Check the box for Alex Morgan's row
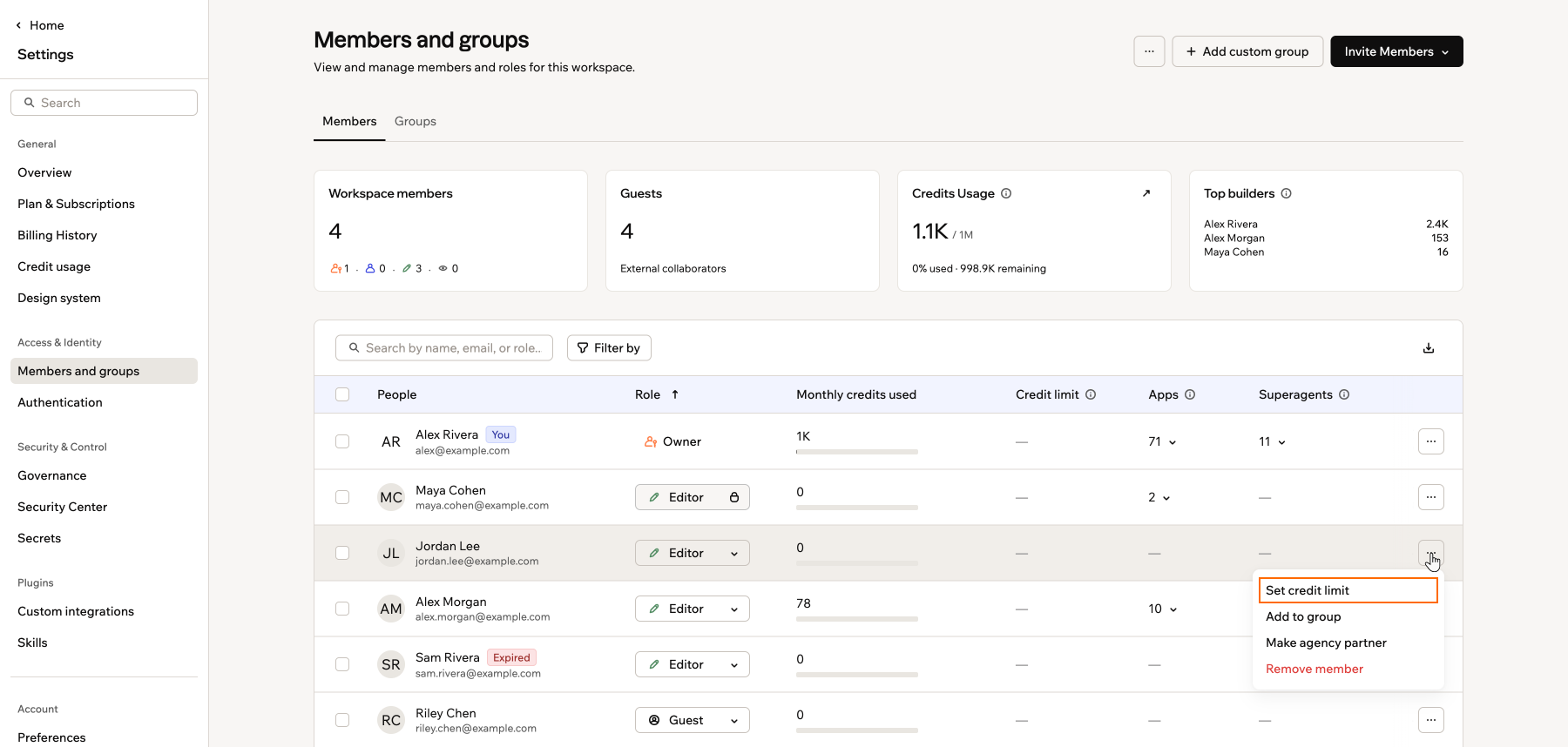The width and height of the screenshot is (1568, 747). 342,609
